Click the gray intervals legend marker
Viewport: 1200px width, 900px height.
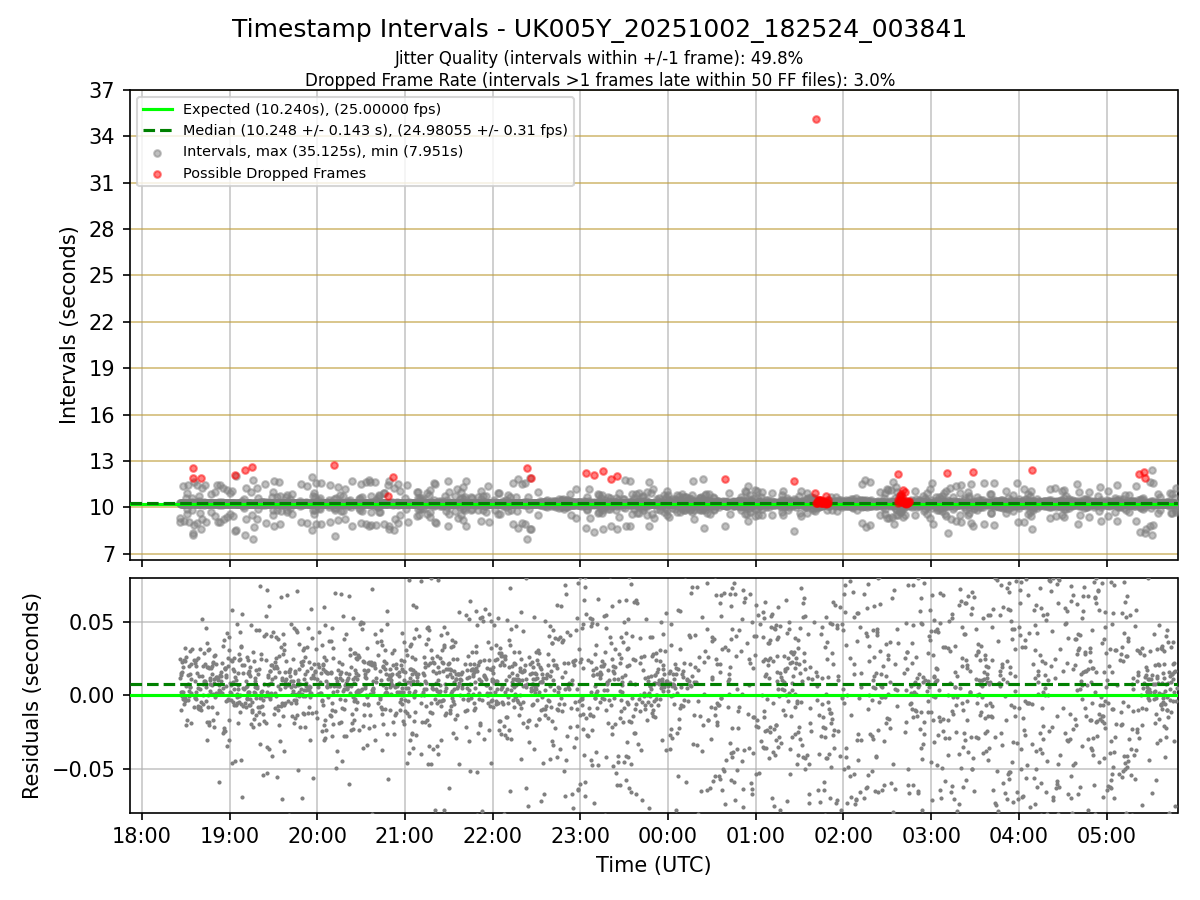tap(159, 152)
